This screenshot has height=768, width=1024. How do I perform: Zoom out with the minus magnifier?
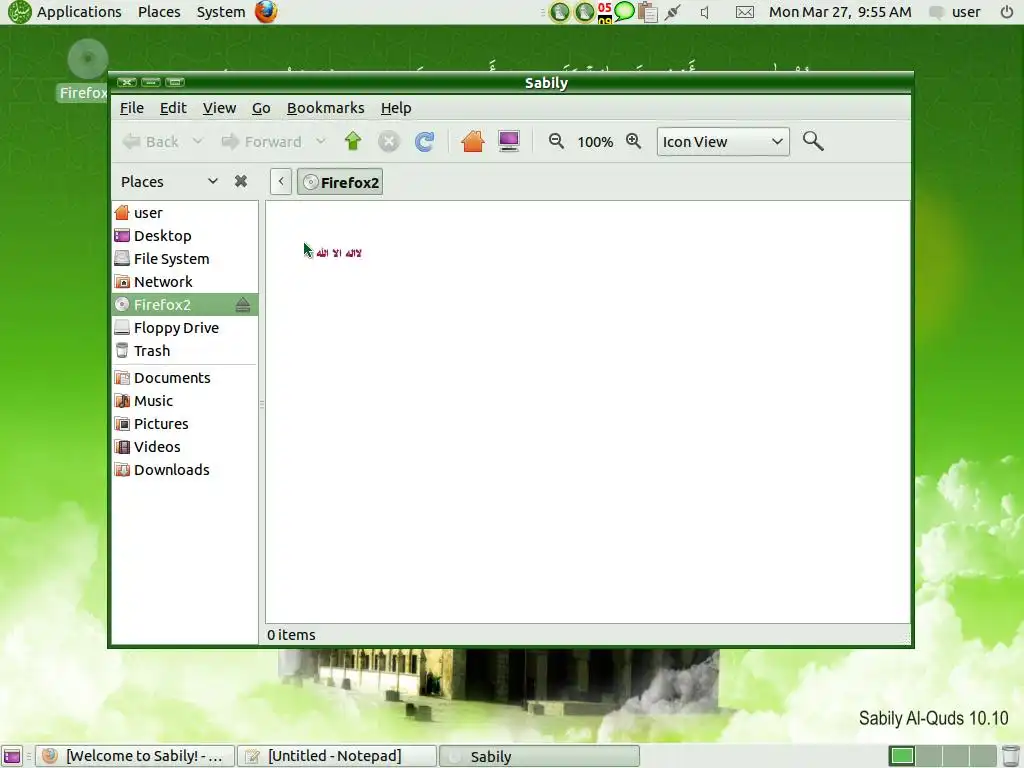[556, 141]
